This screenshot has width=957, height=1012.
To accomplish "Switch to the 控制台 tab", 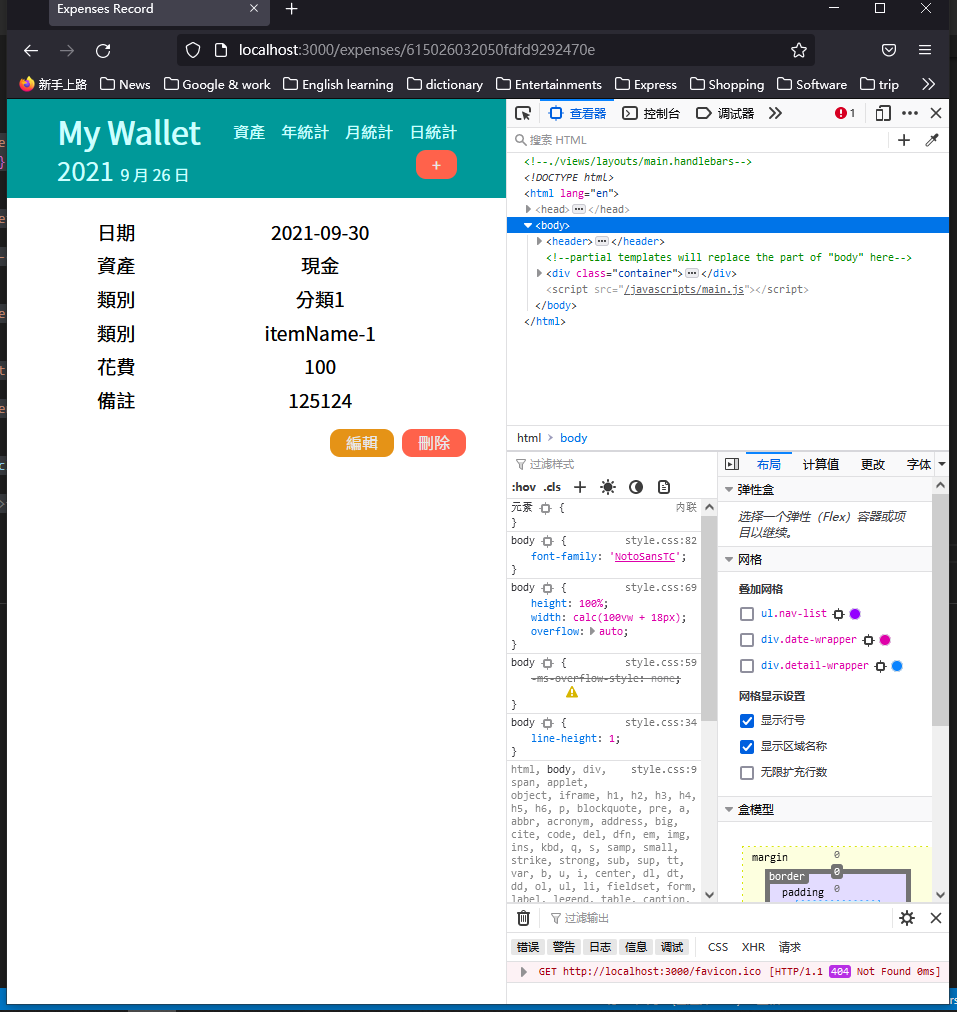I will 652,113.
